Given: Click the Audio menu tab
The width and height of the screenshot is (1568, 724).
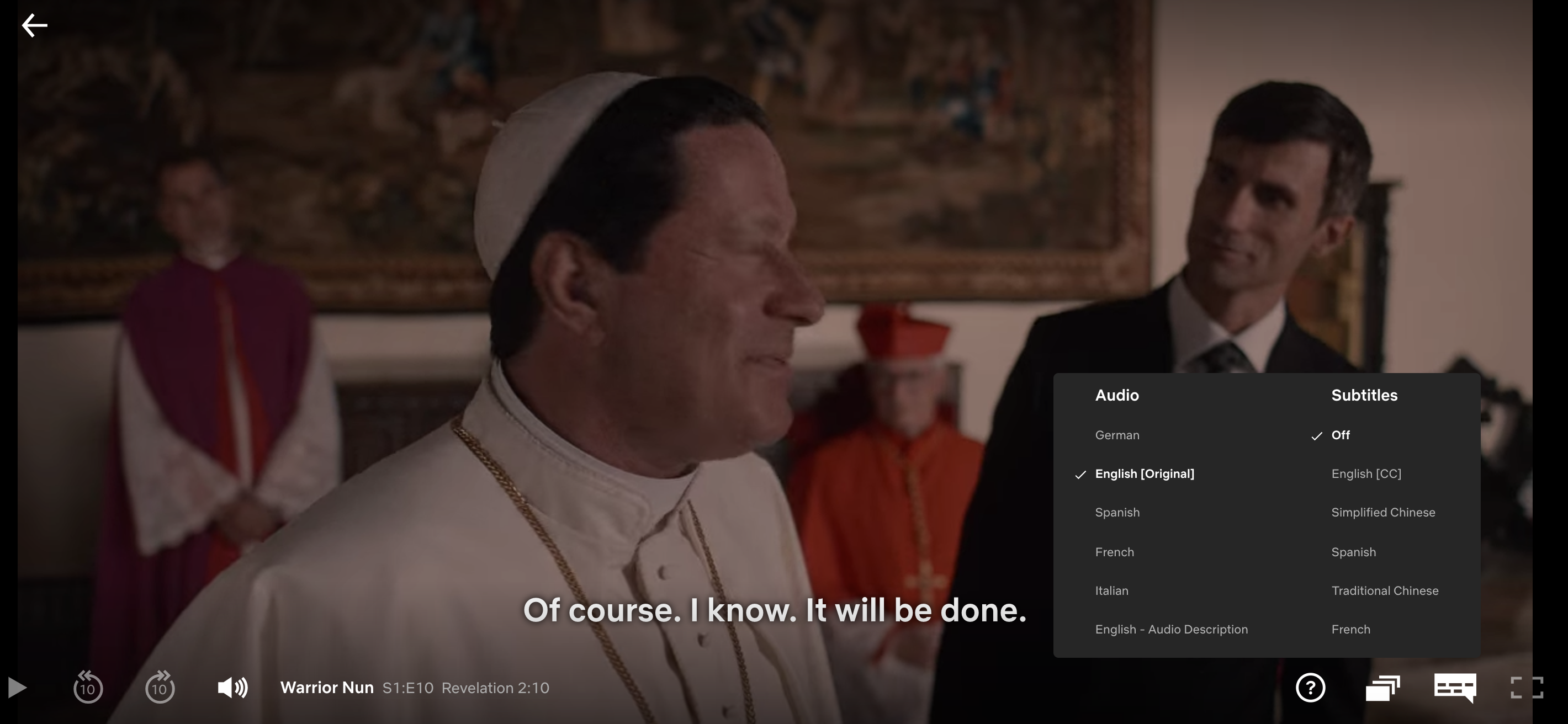Looking at the screenshot, I should (1117, 395).
